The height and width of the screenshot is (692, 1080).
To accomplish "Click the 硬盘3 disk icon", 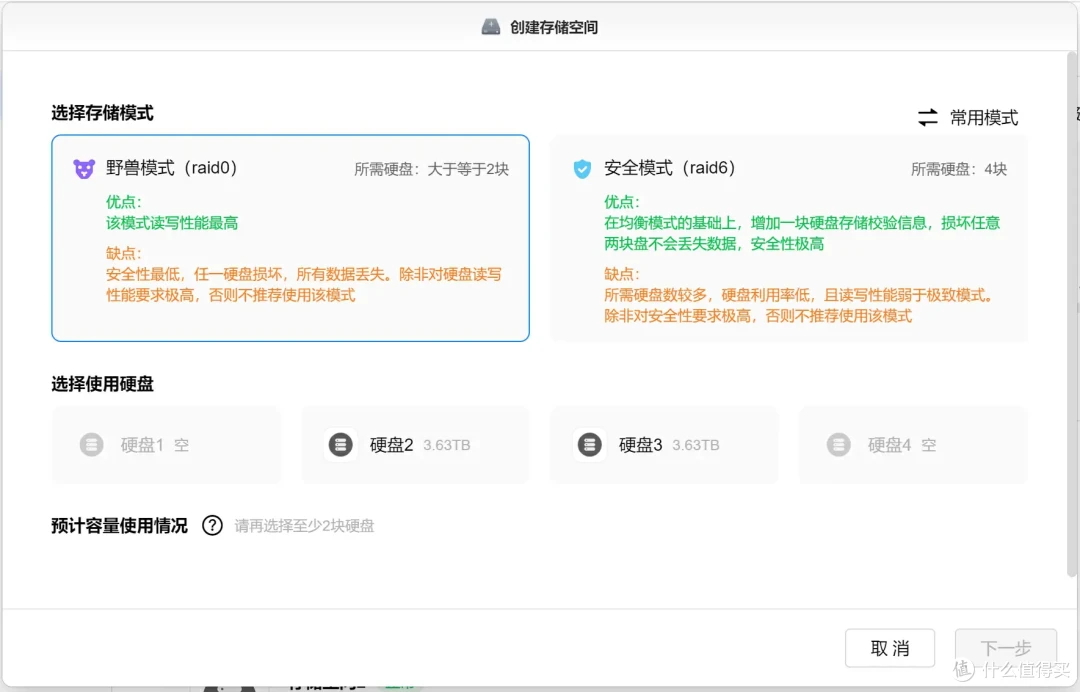I will [590, 445].
